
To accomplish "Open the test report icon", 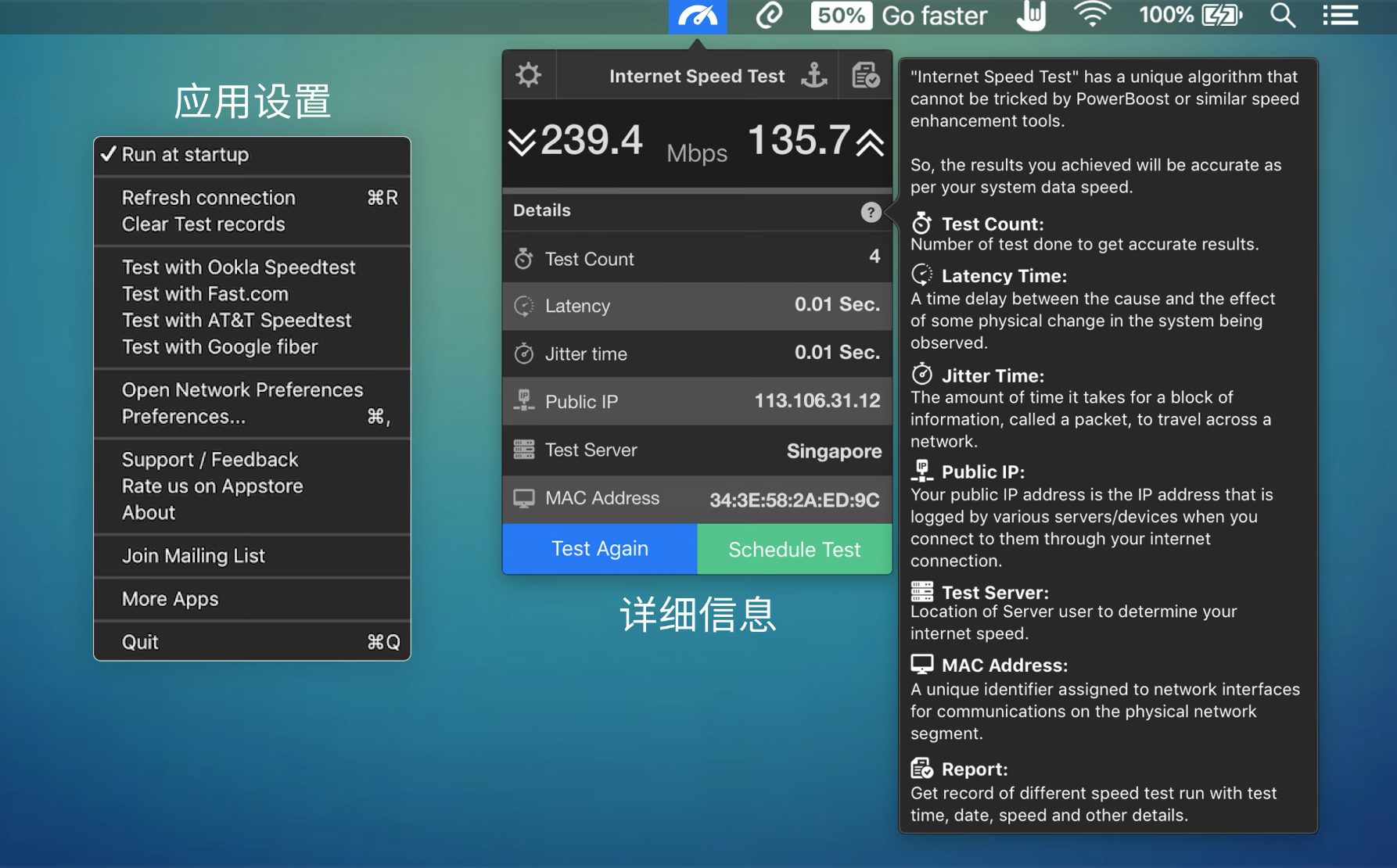I will (x=865, y=76).
